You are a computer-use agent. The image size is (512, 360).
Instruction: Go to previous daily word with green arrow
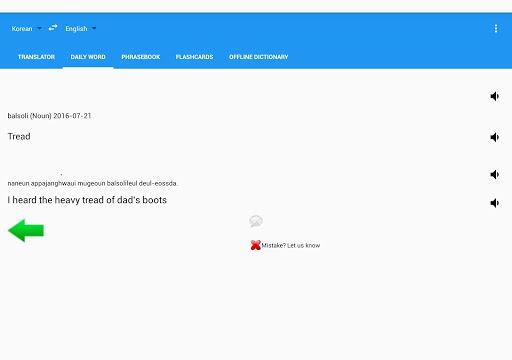26,230
